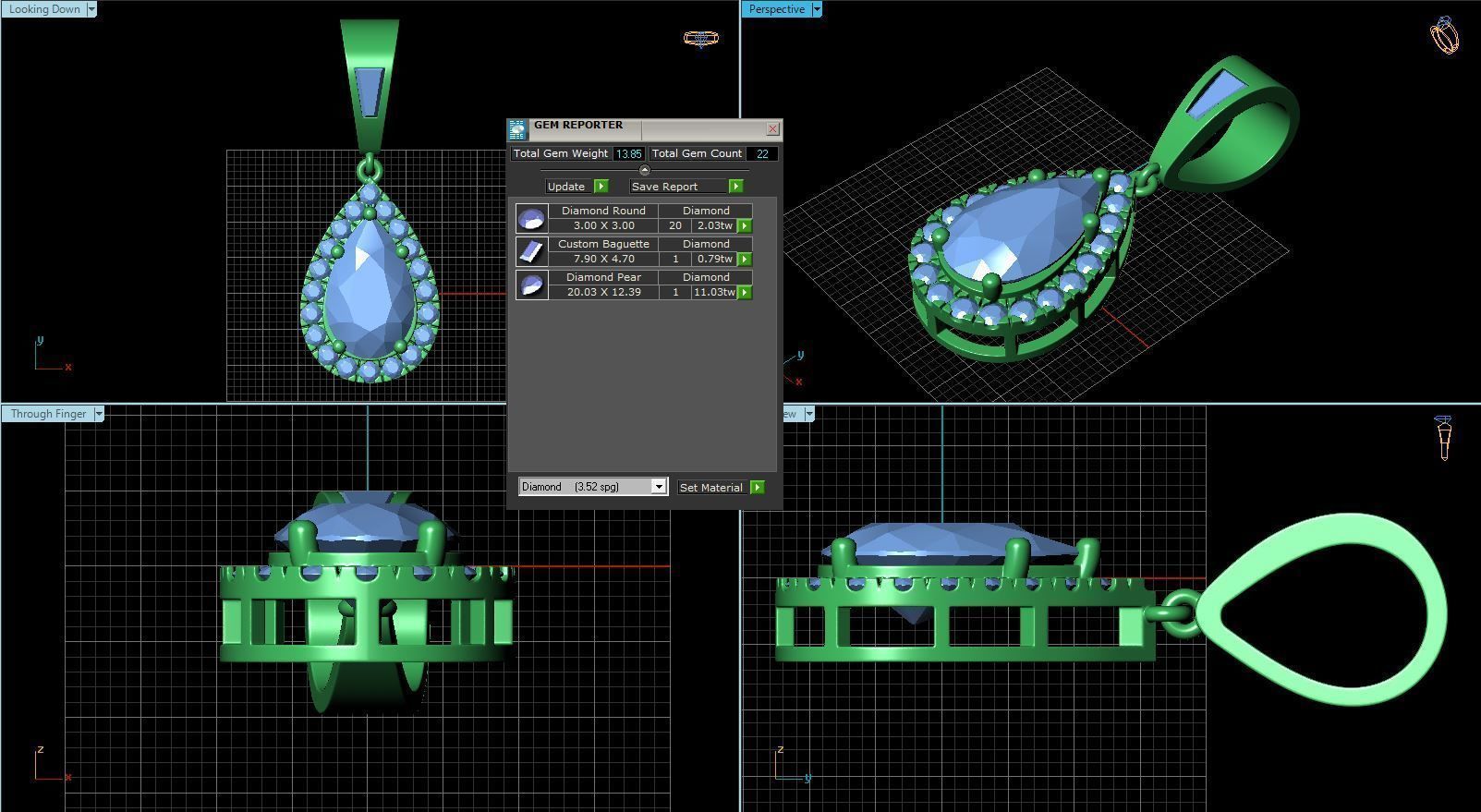Select the Diamond Pear gem thumbnail
Image resolution: width=1481 pixels, height=812 pixels.
point(531,285)
